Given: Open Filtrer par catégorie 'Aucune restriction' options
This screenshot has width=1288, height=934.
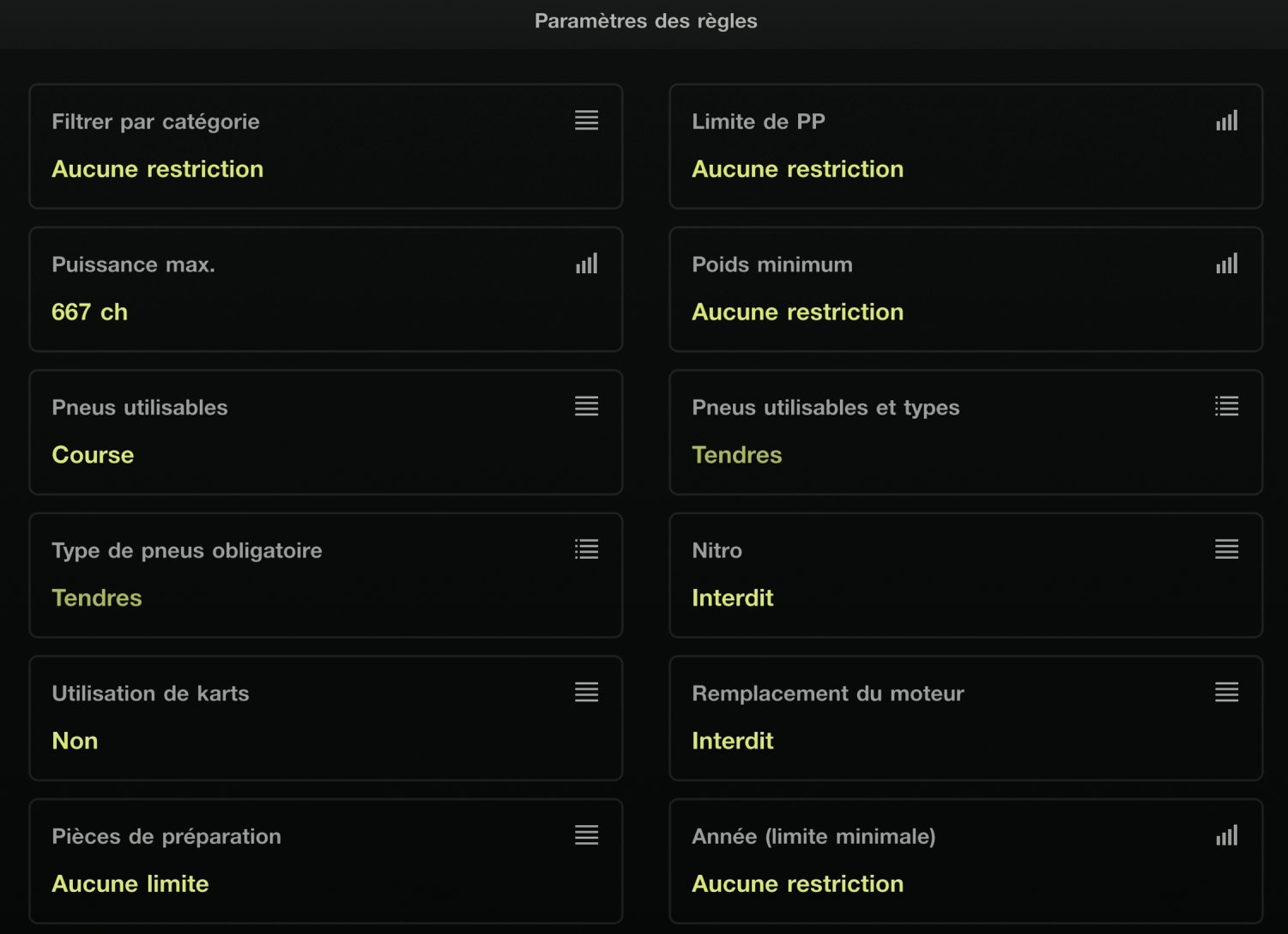Looking at the screenshot, I should (158, 169).
